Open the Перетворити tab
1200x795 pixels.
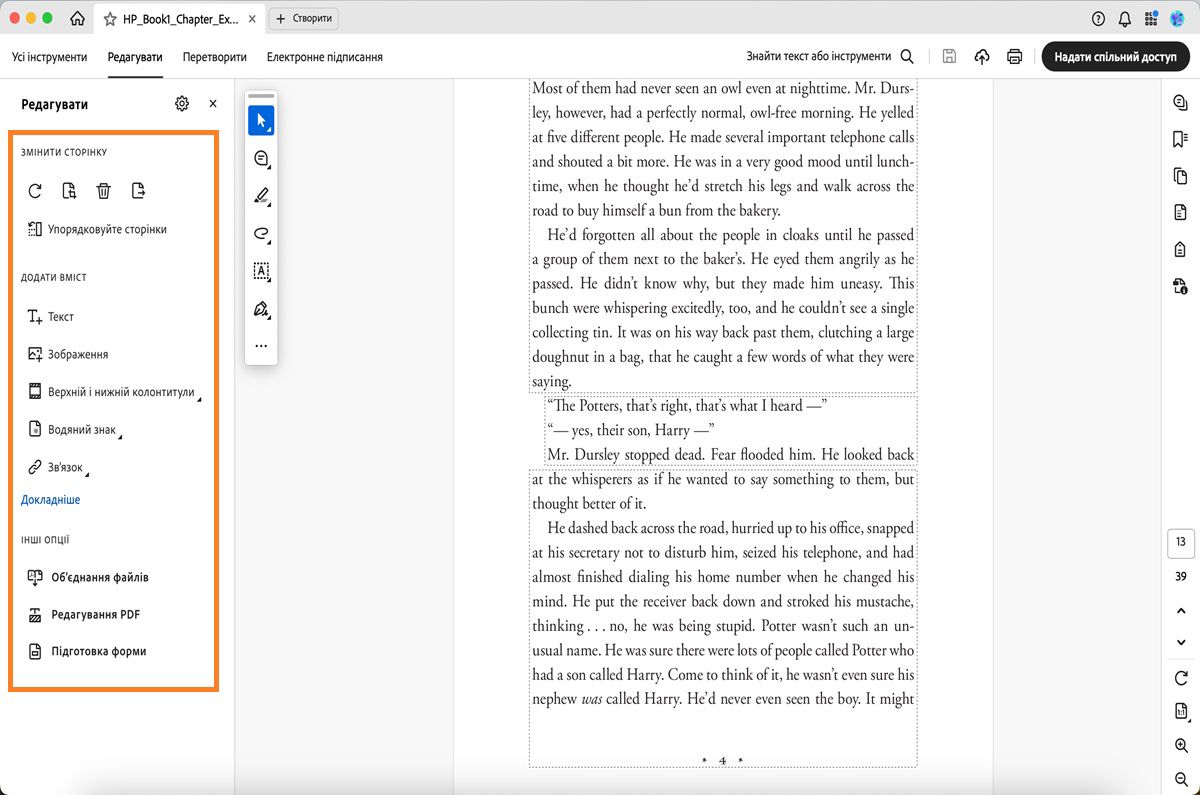click(x=214, y=57)
